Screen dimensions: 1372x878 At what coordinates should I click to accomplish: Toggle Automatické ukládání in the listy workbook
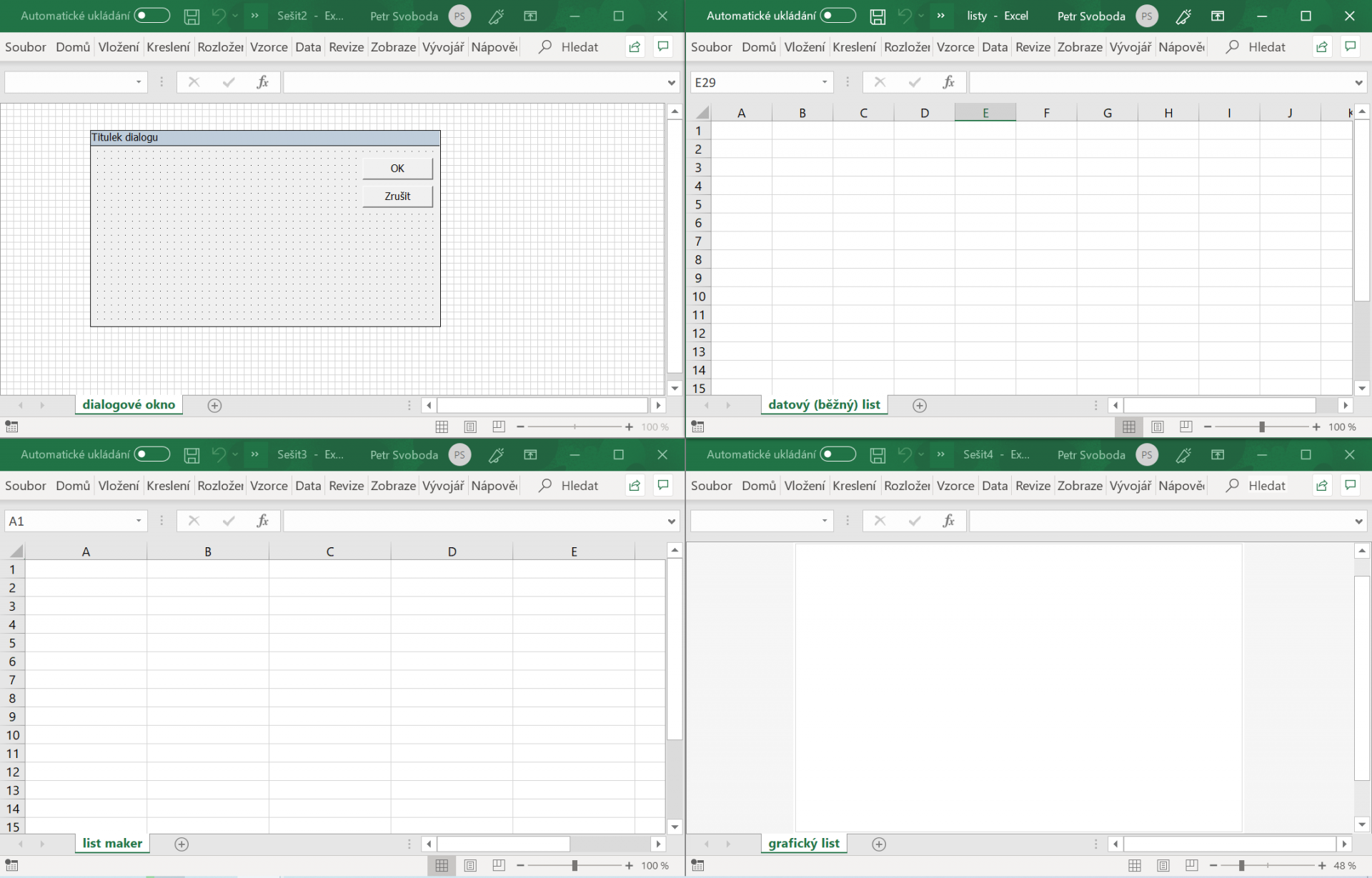coord(840,15)
